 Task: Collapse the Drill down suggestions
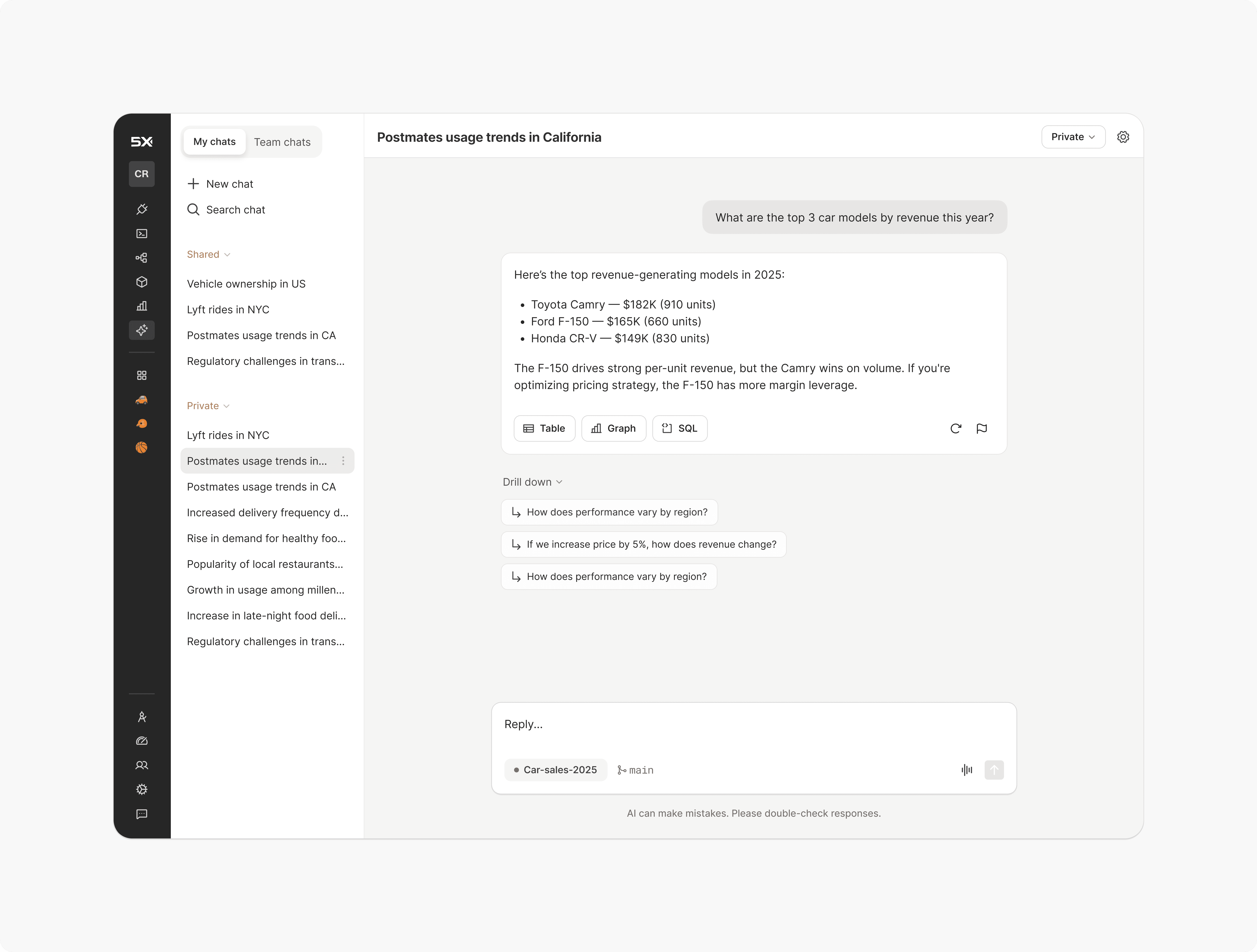(532, 482)
